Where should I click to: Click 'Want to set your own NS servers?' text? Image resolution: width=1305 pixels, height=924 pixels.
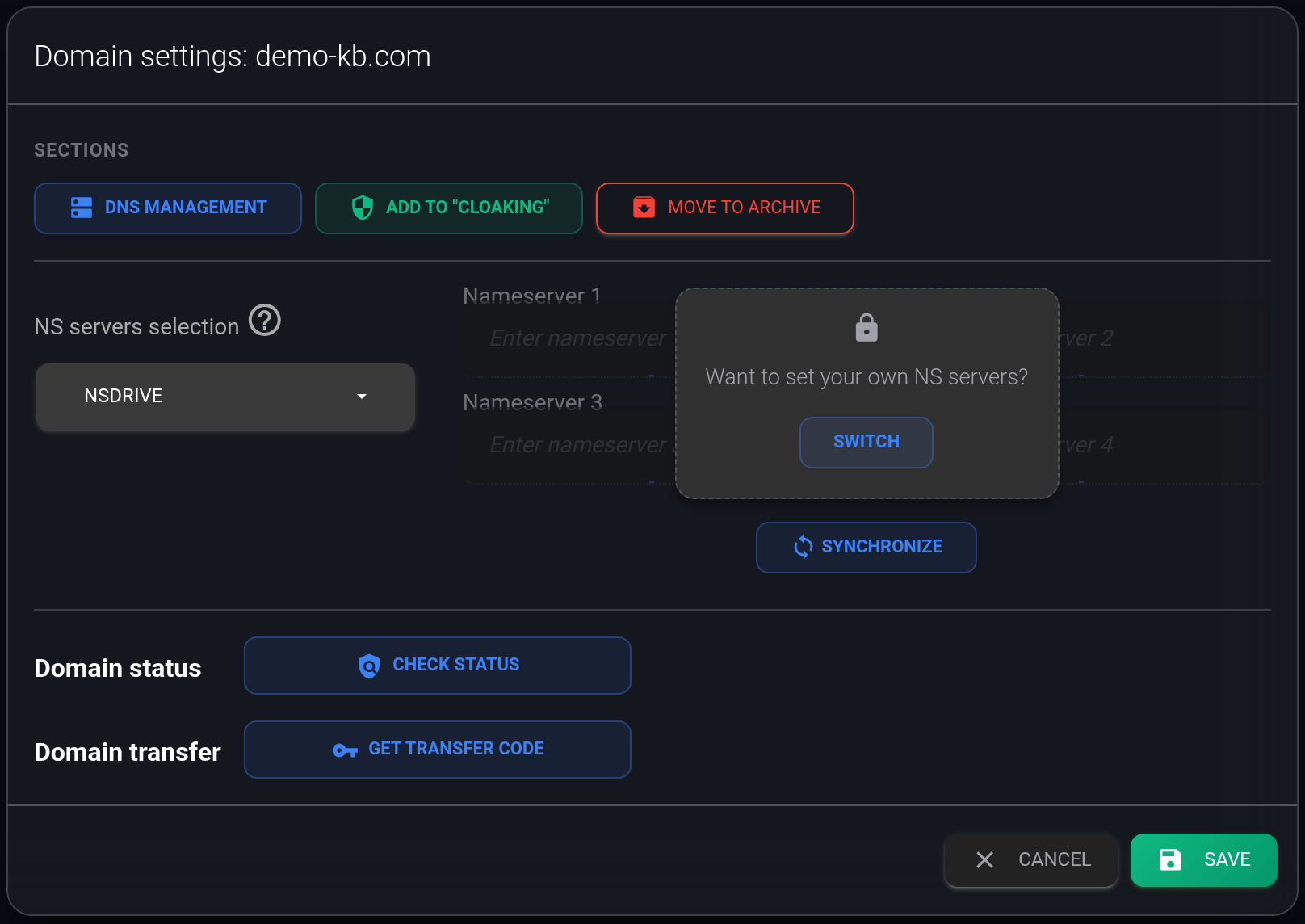point(867,377)
